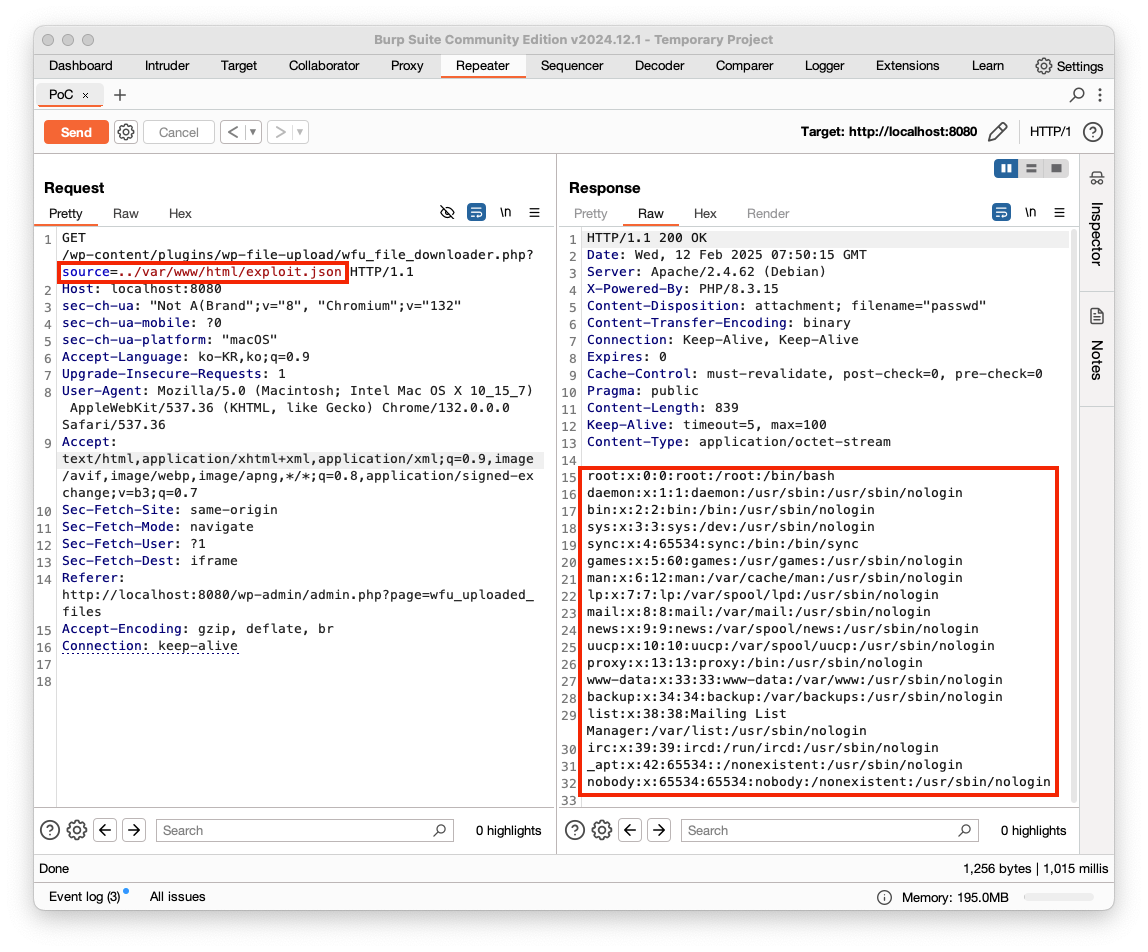Open the Request pane hamburger menu
Screen dimensions: 1148x952
[534, 212]
